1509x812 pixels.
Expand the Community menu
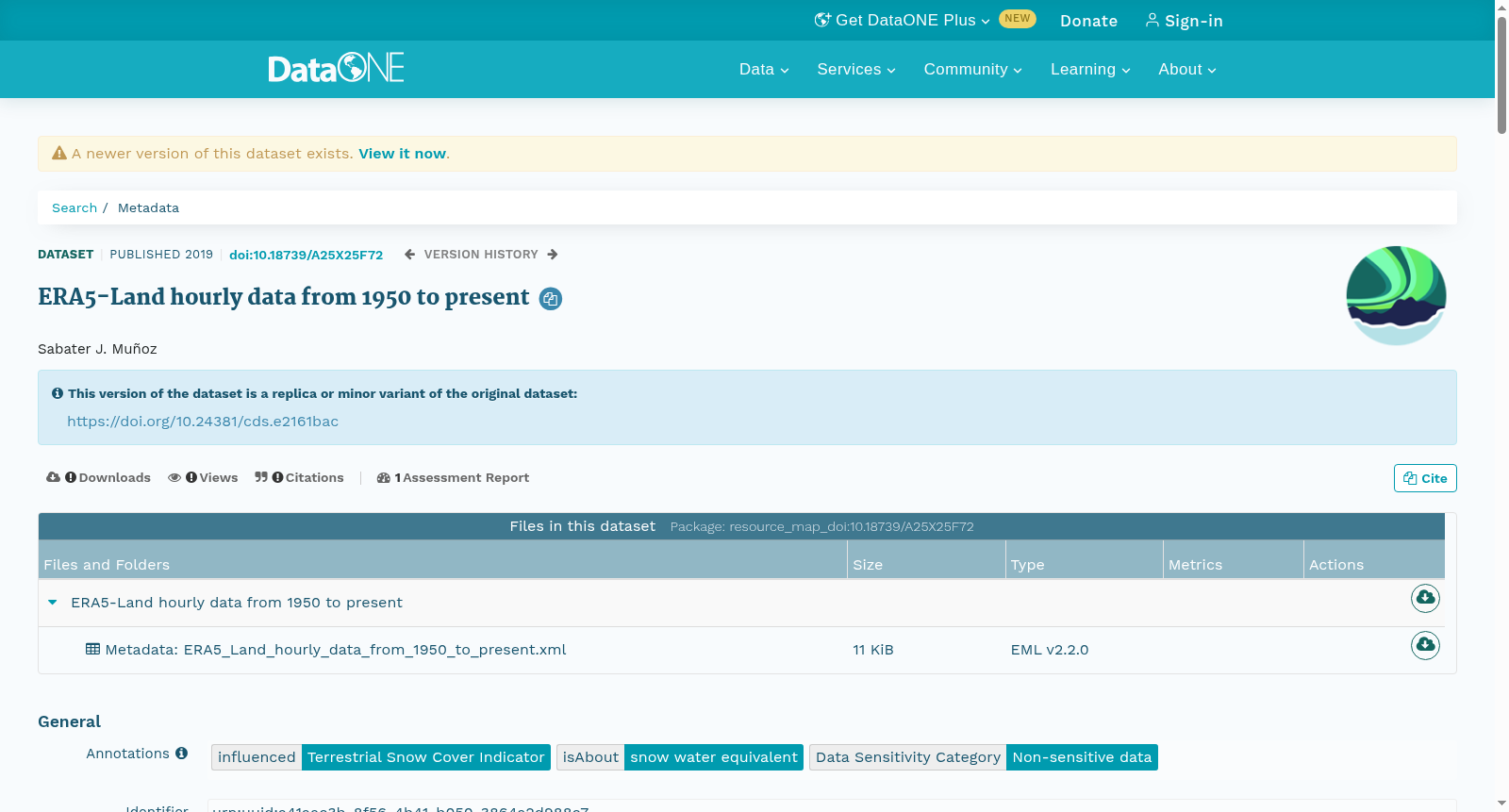point(972,70)
